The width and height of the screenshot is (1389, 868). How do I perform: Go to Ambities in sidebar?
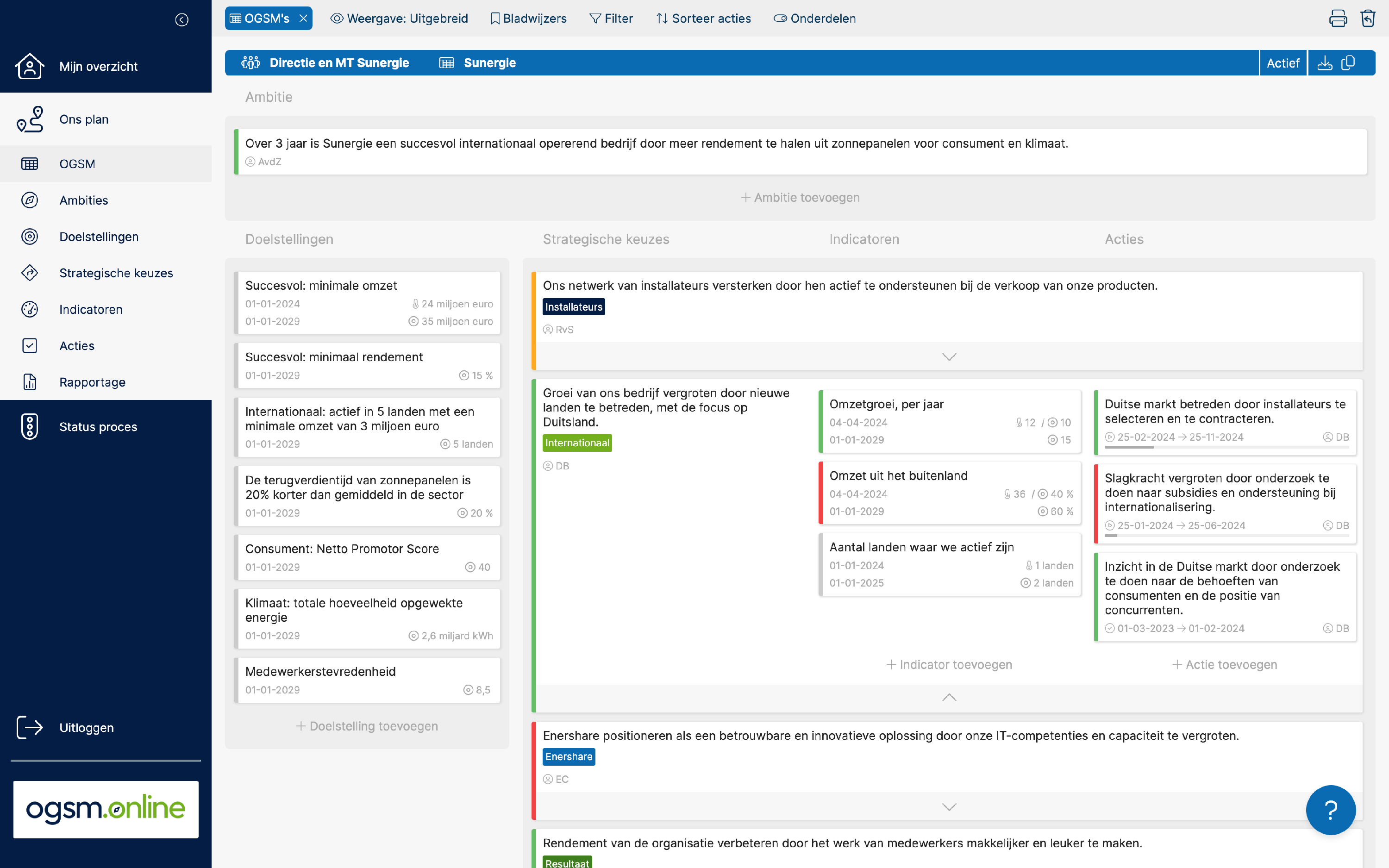tap(84, 200)
